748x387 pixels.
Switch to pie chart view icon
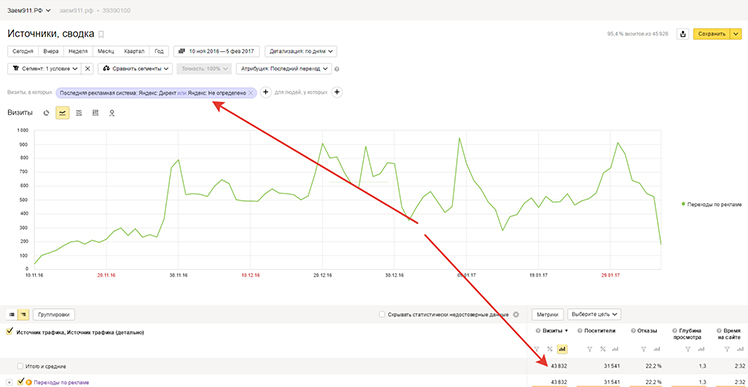tap(46, 113)
